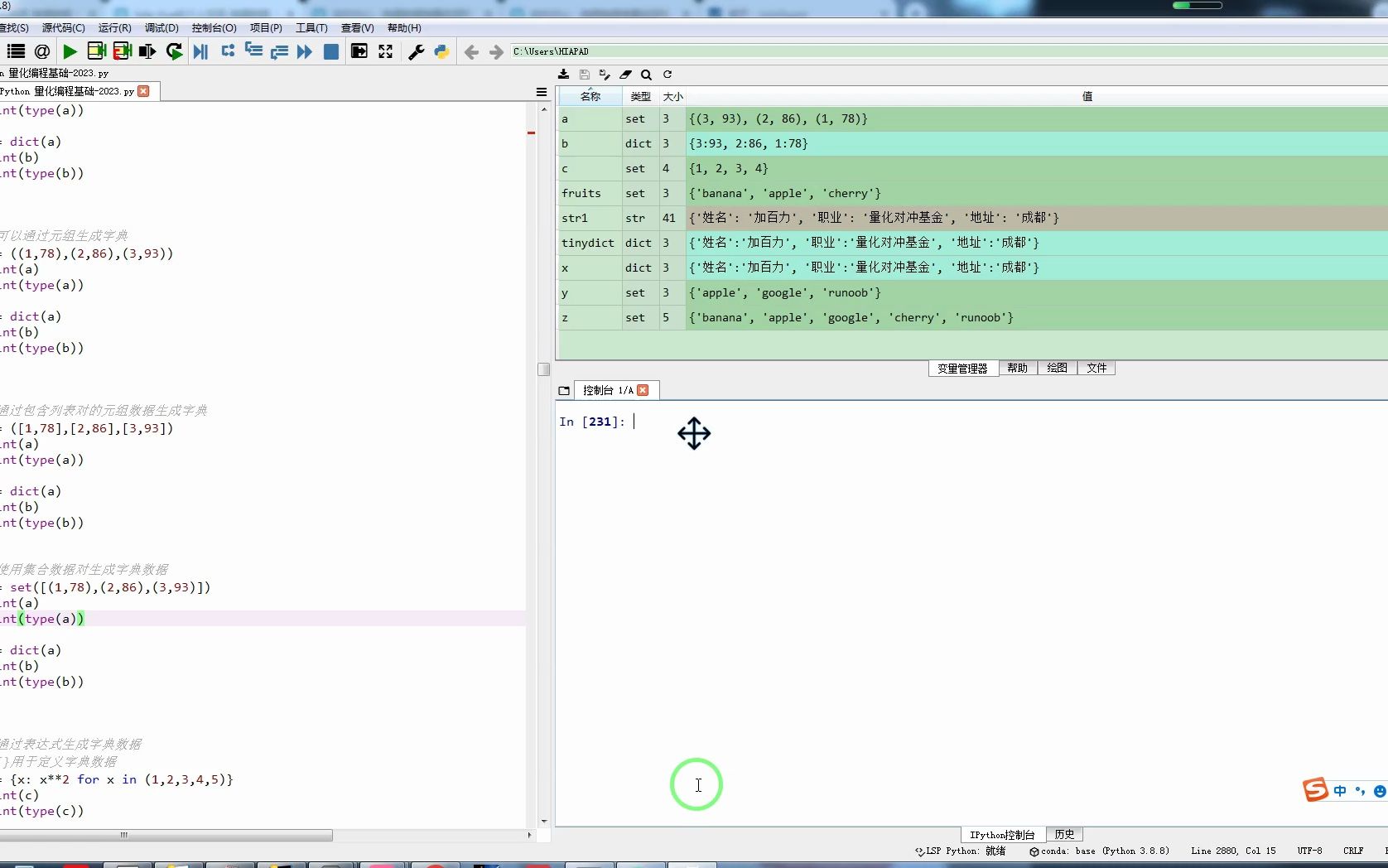Stop debugging blue square icon

tap(330, 51)
